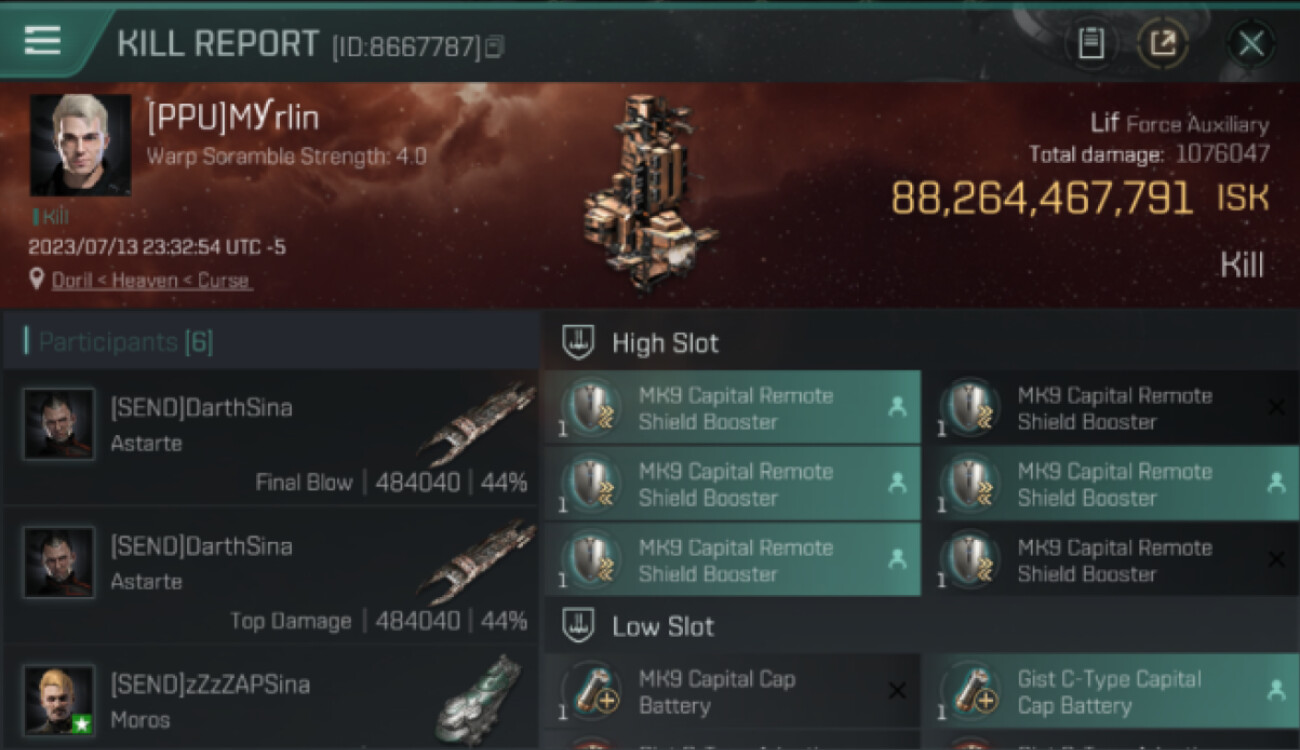Select the MK9 Capital Cap Battery module

731,692
